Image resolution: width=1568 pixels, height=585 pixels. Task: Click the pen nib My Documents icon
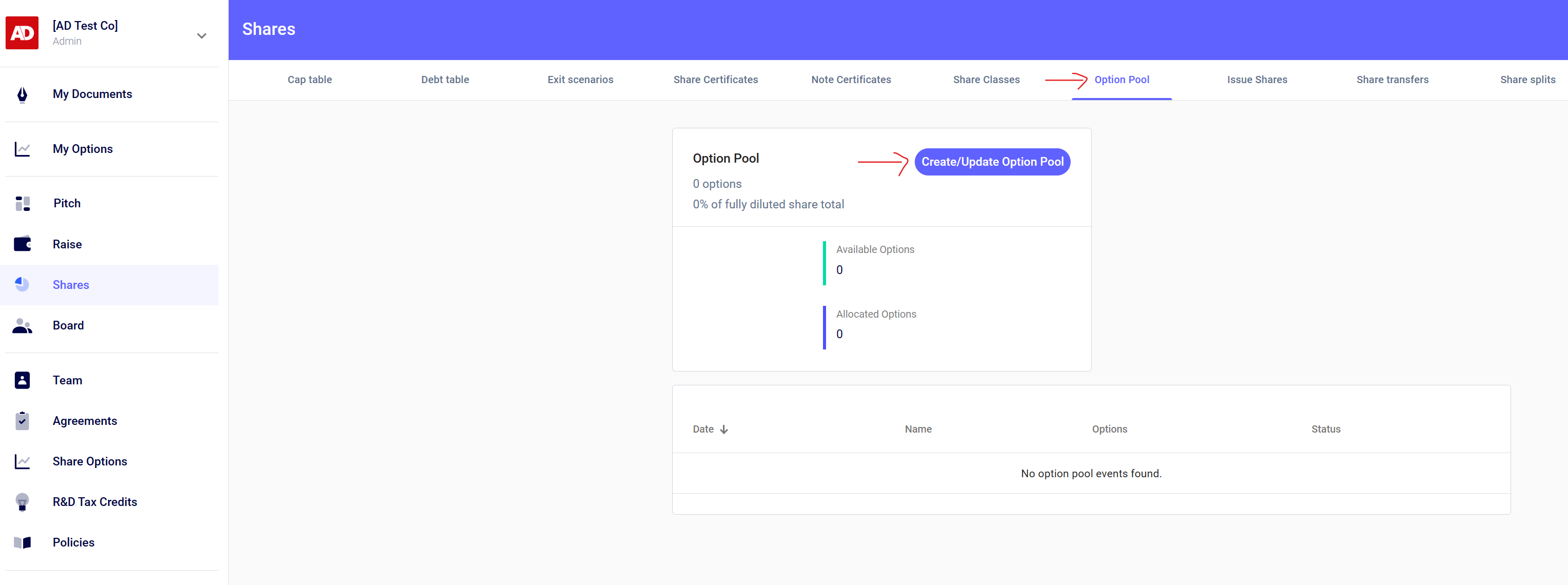pos(22,94)
